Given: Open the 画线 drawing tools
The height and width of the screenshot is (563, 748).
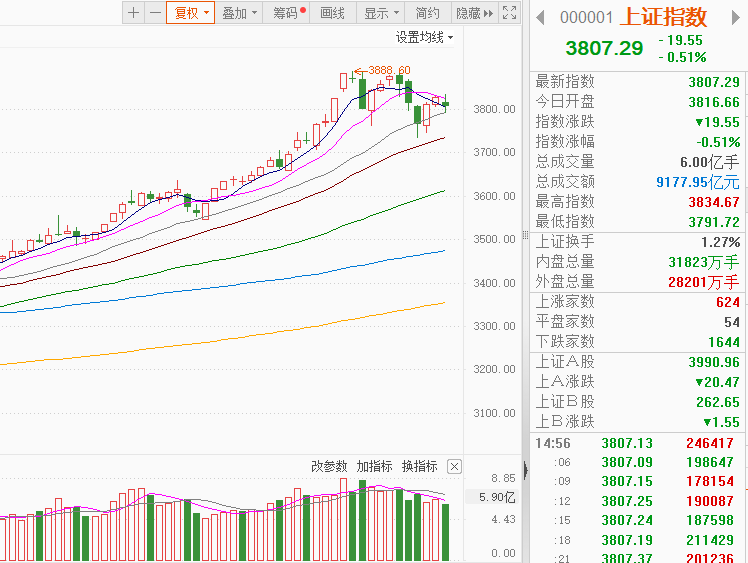Looking at the screenshot, I should [332, 13].
